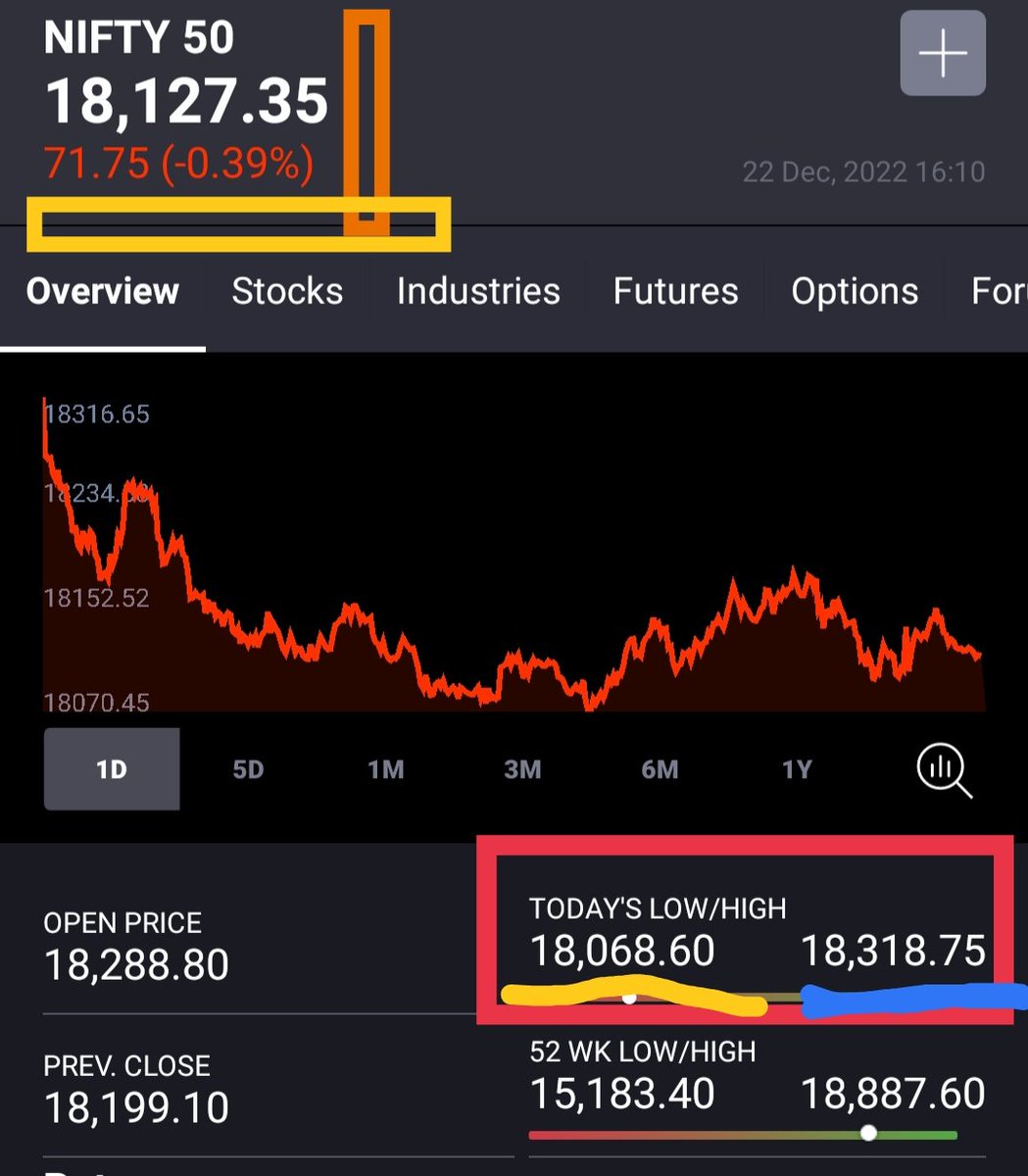Switch to the Futures tab
The height and width of the screenshot is (1176, 1028).
tap(675, 291)
